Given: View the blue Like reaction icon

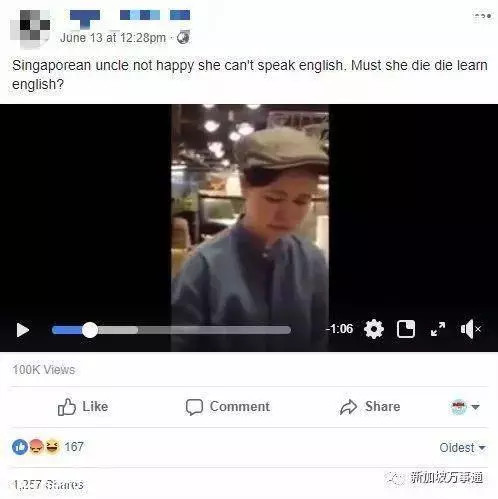Looking at the screenshot, I should click(20, 447).
